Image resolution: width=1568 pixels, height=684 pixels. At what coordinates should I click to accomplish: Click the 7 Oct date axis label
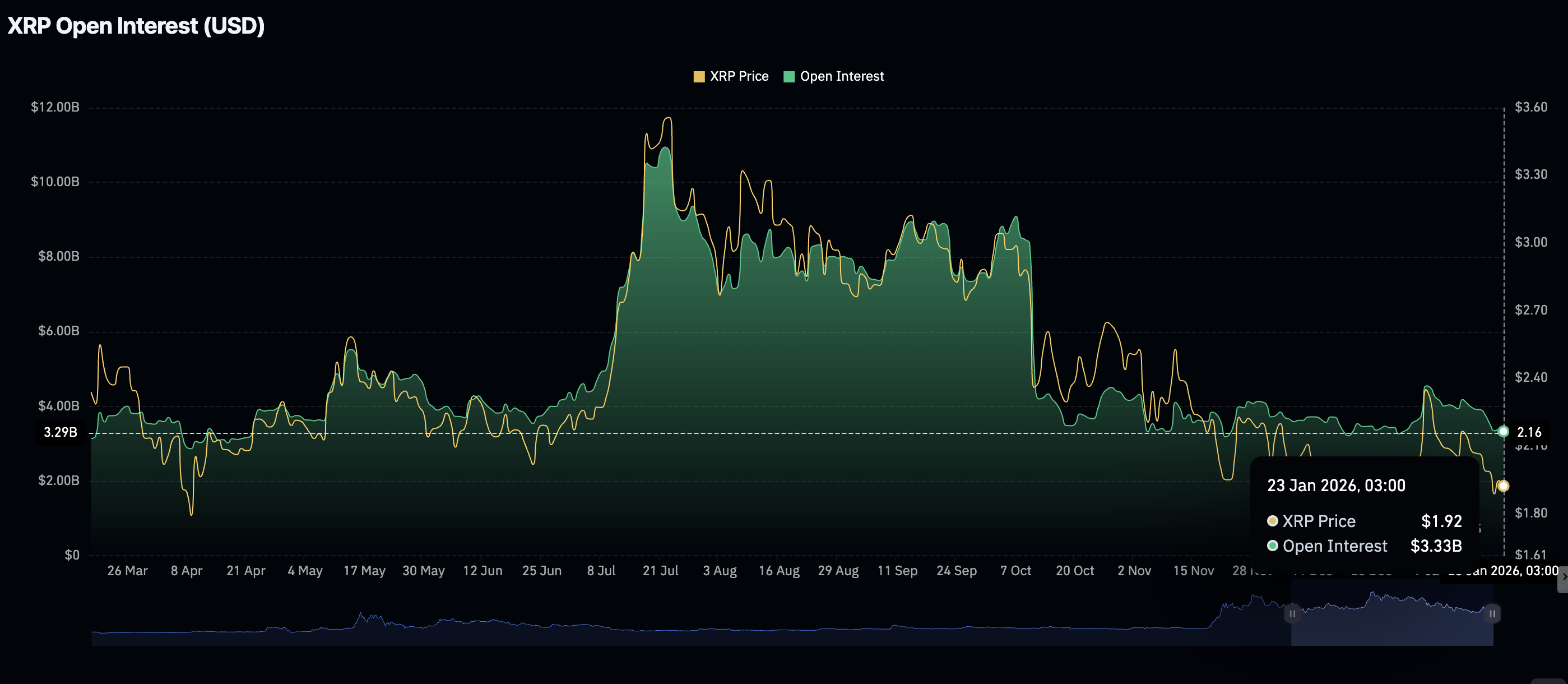tap(1015, 571)
